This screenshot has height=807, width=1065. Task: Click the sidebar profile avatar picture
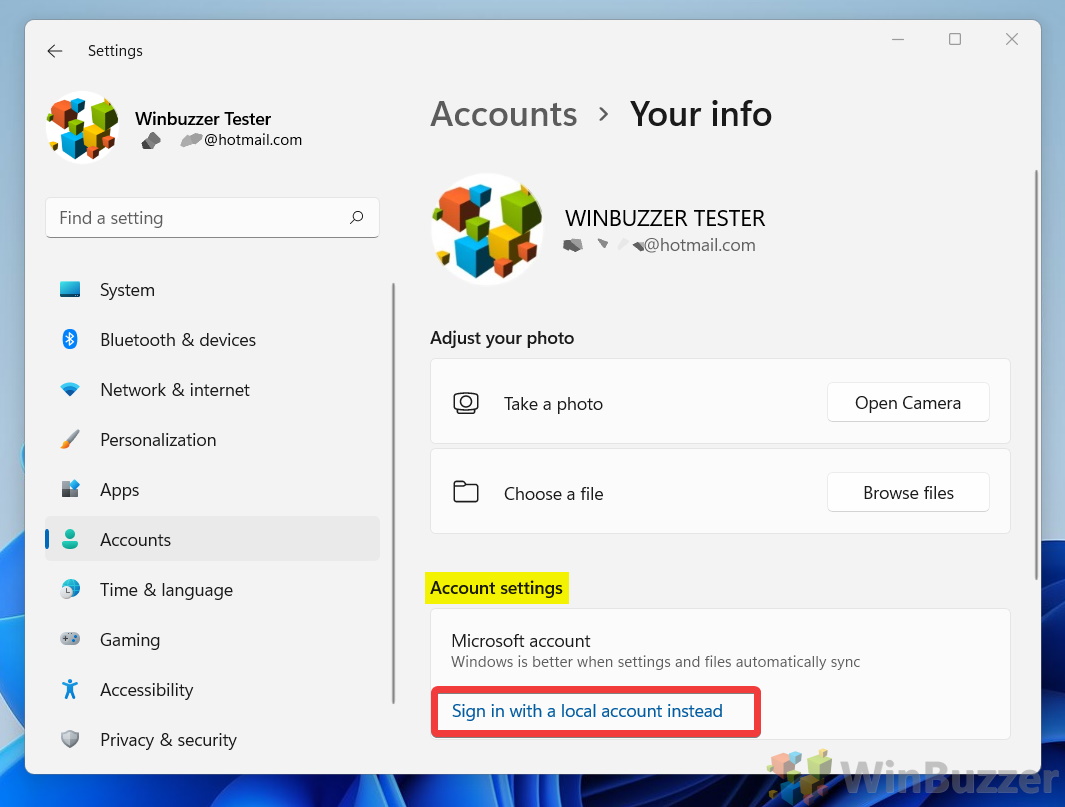[82, 128]
